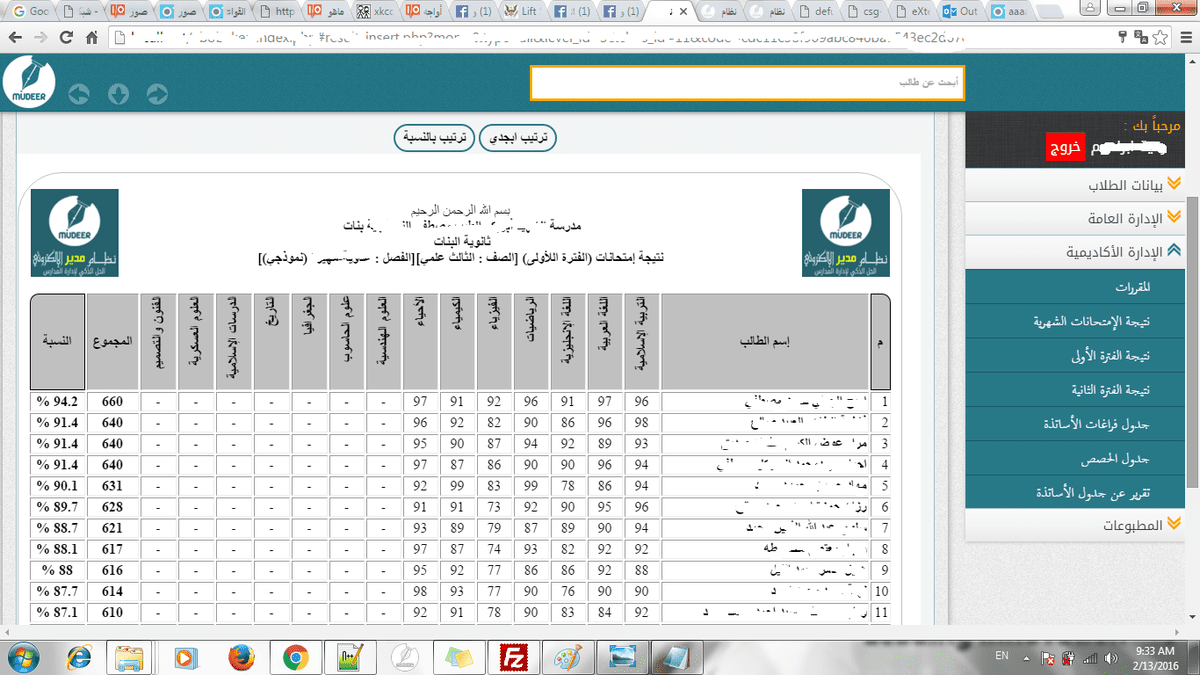Open Firefox from the taskbar
This screenshot has width=1200, height=675.
coord(239,657)
